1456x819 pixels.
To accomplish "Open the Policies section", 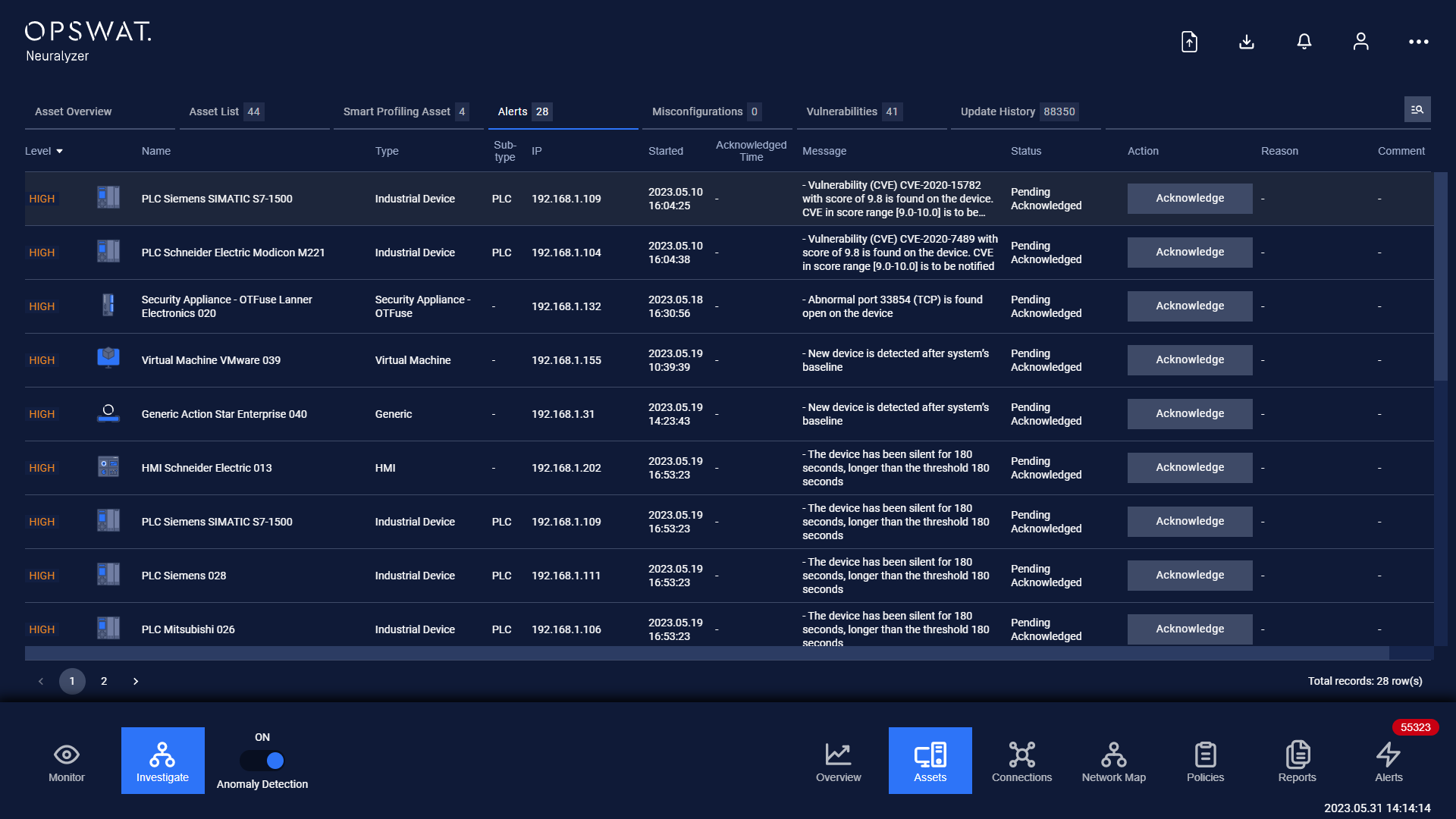I will tap(1206, 761).
